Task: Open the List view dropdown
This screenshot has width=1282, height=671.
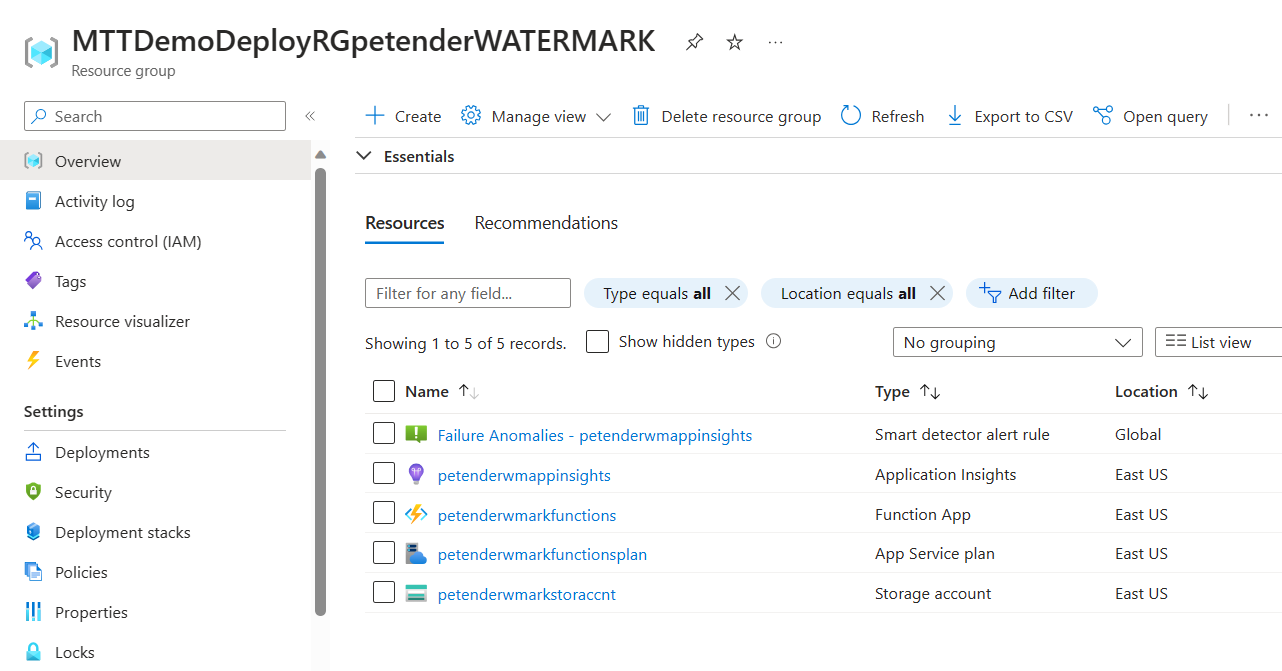Action: coord(1218,342)
